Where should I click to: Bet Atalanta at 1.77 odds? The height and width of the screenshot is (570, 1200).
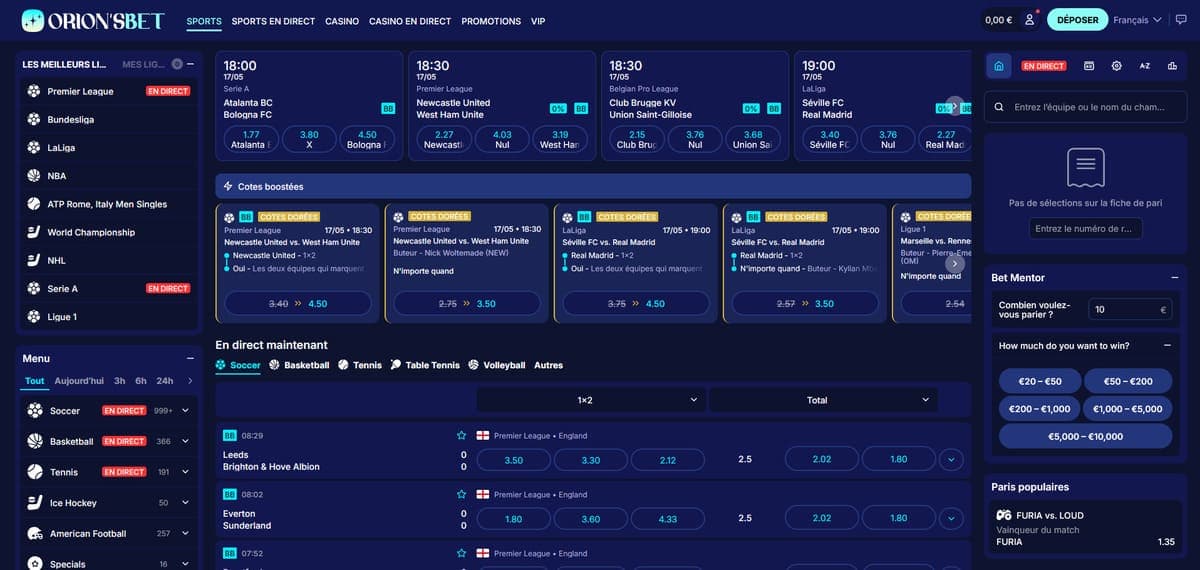pos(251,139)
